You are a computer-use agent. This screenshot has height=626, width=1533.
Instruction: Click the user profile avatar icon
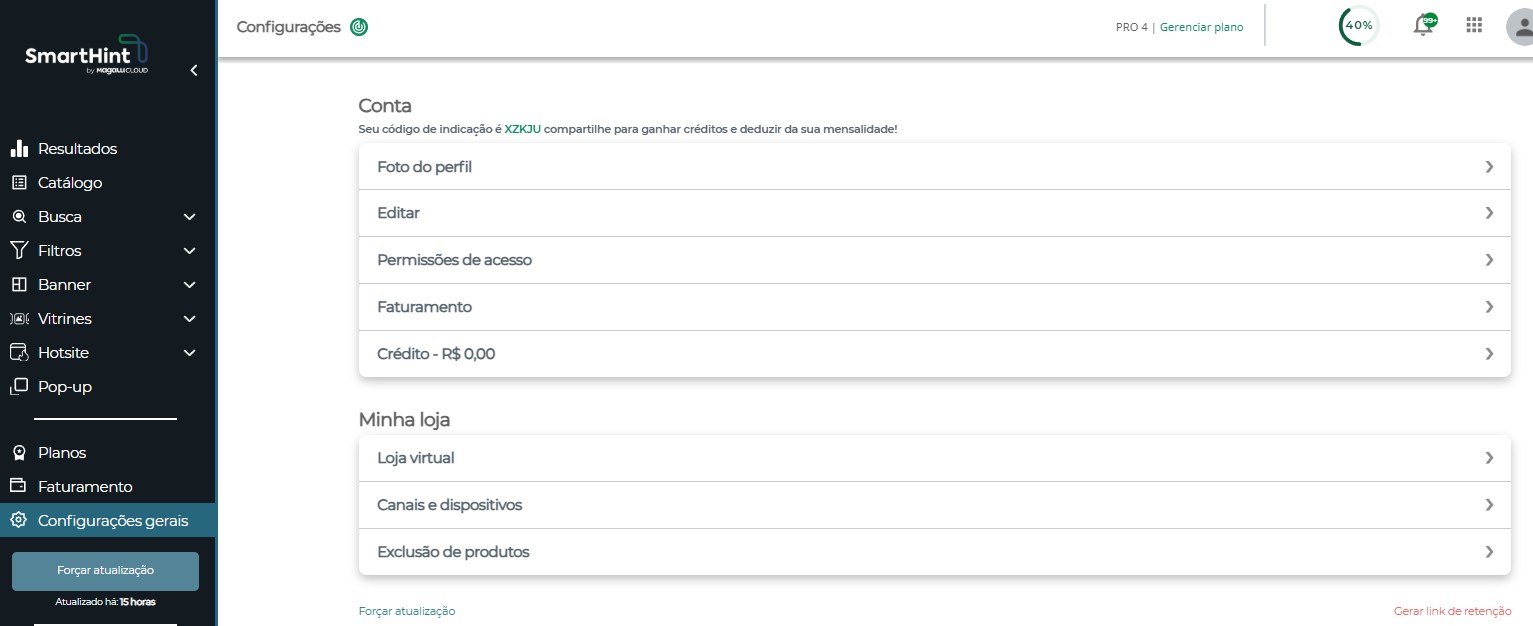point(1520,26)
